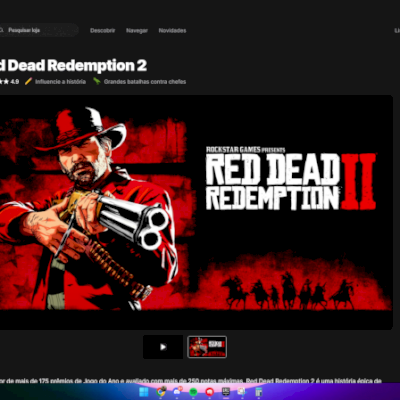400x400 pixels.
Task: Open the Novidades tab
Action: tap(172, 31)
